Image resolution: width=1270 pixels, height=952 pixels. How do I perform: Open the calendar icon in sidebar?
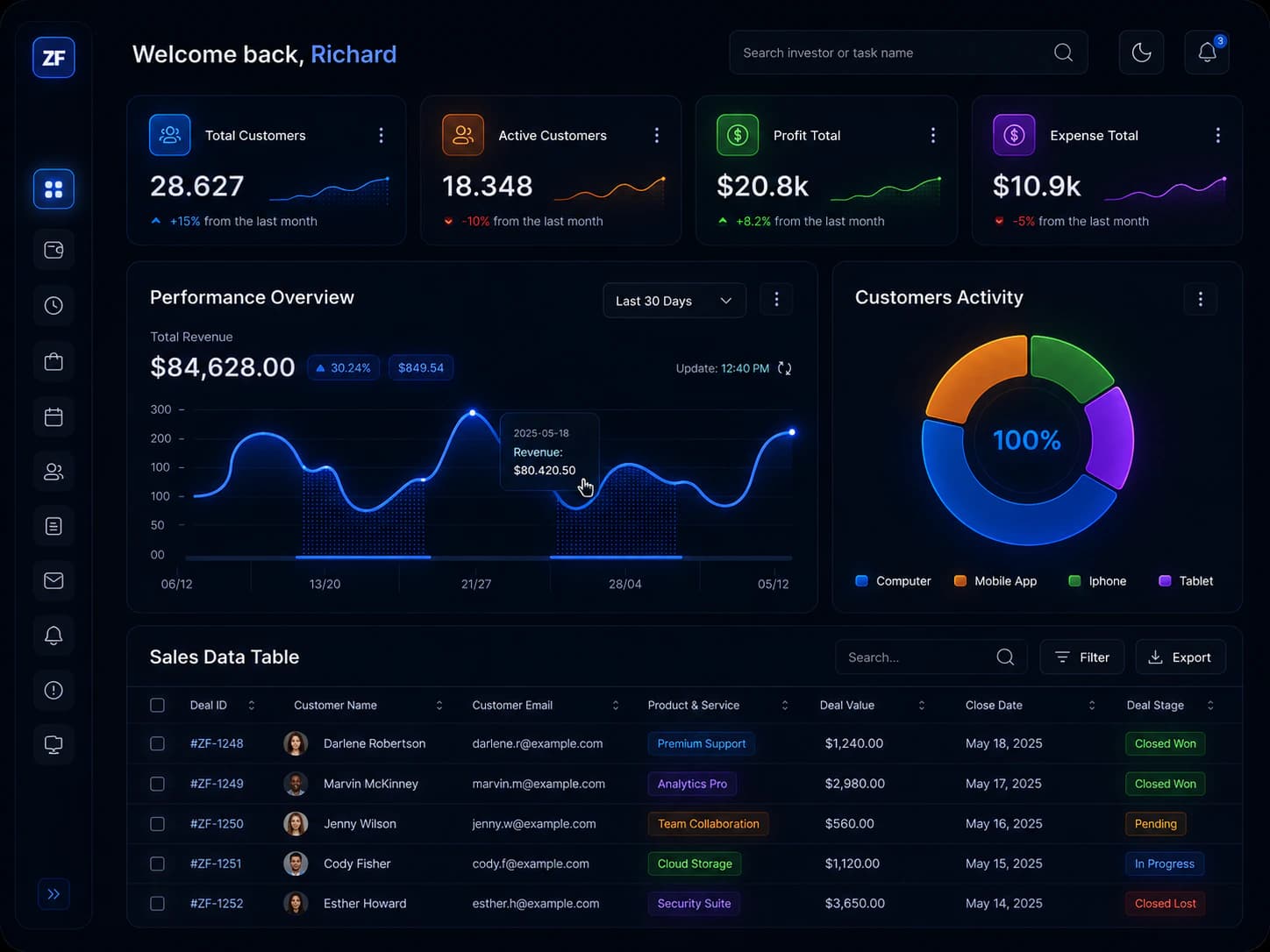(54, 416)
